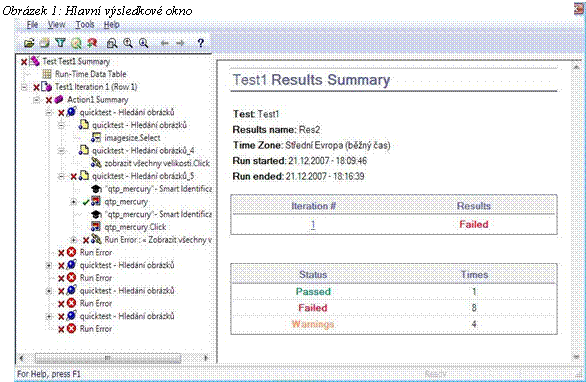
Task: Click the purple Action1 Summary icon
Action: 59,99
